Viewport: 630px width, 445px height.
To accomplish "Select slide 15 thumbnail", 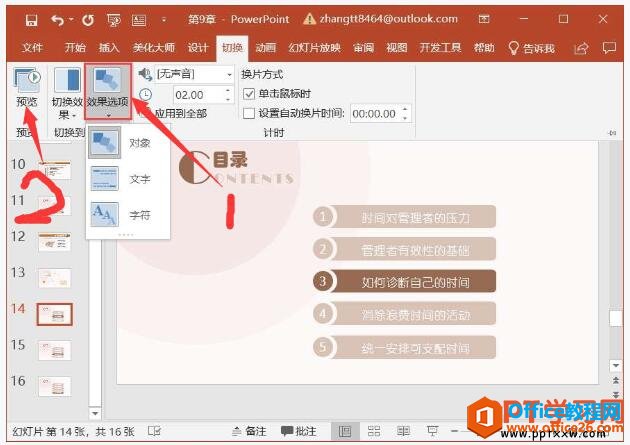I will tap(55, 350).
